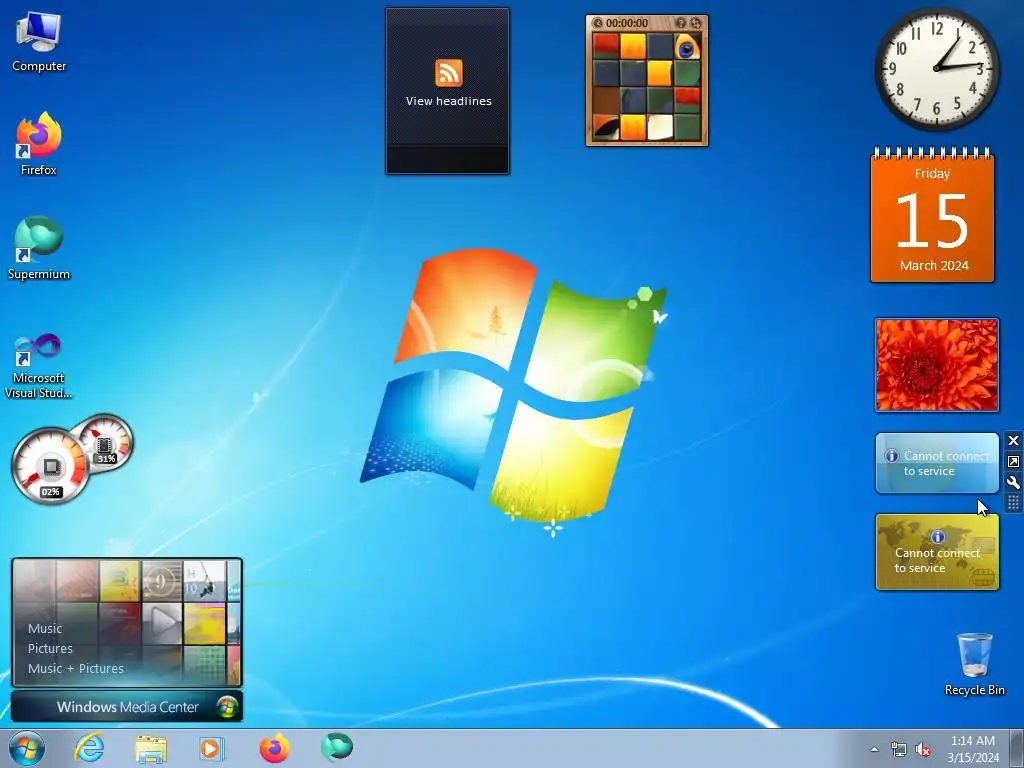Screen dimensions: 1024x768
Task: Launch Windows Media Player from taskbar
Action: click(212, 748)
